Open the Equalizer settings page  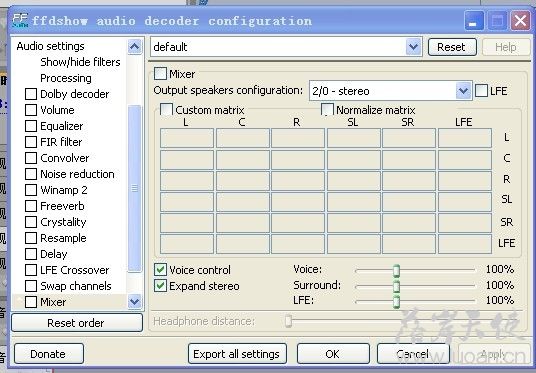(x=62, y=126)
